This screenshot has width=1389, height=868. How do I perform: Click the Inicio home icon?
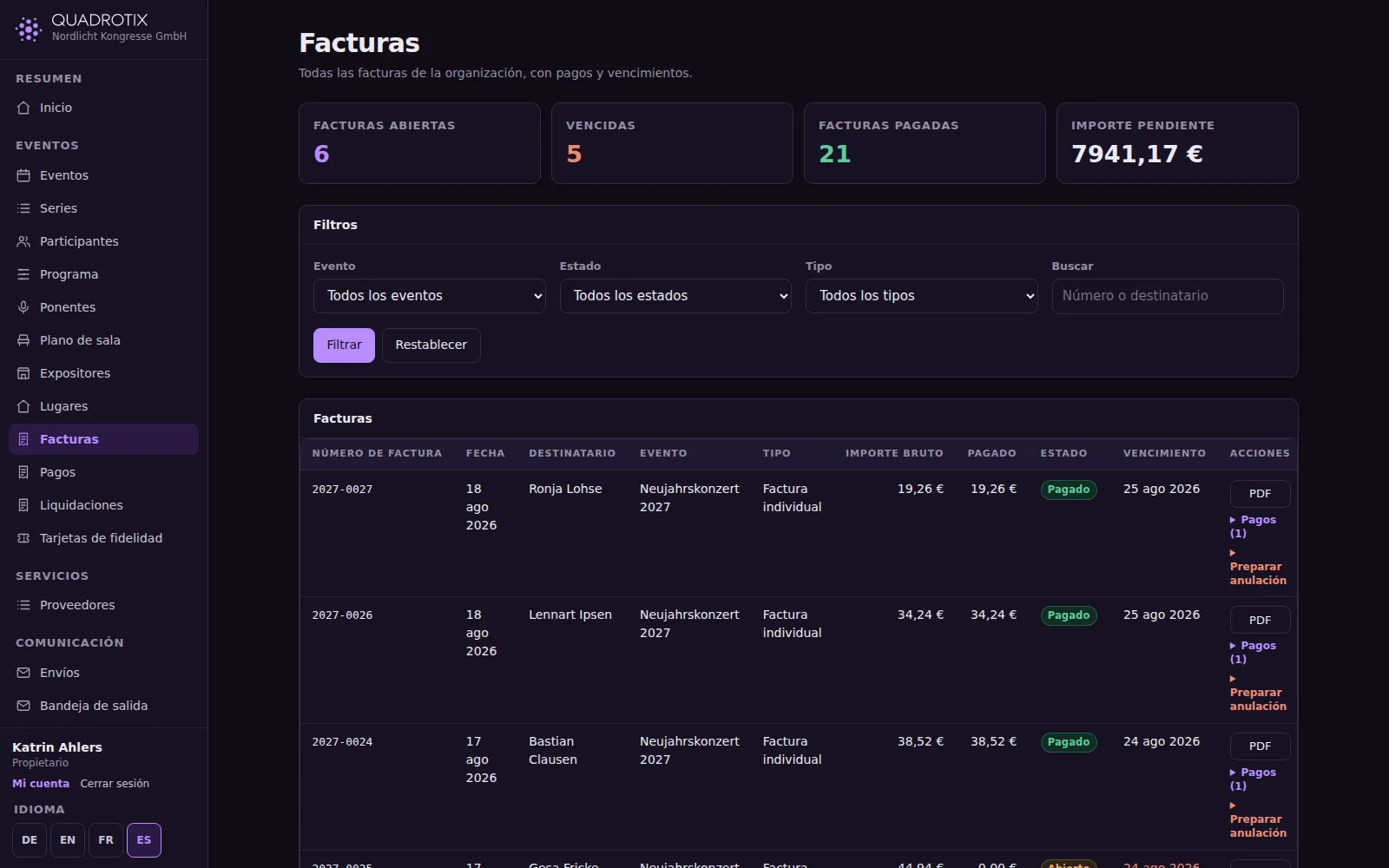(x=23, y=108)
